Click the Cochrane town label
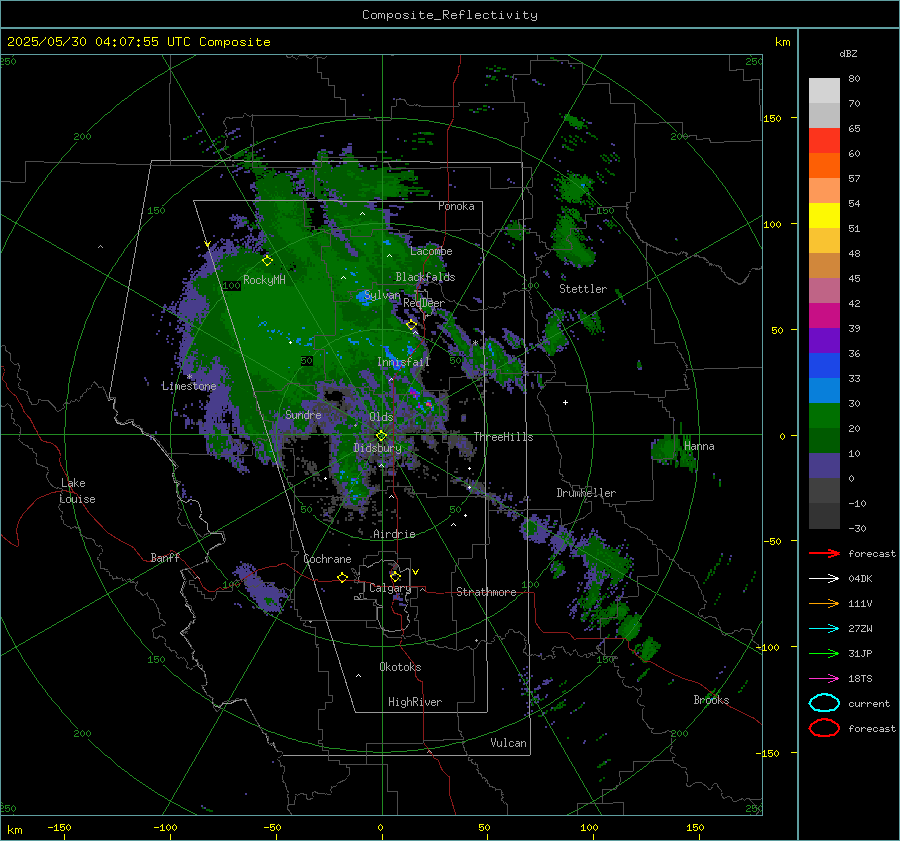 327,559
